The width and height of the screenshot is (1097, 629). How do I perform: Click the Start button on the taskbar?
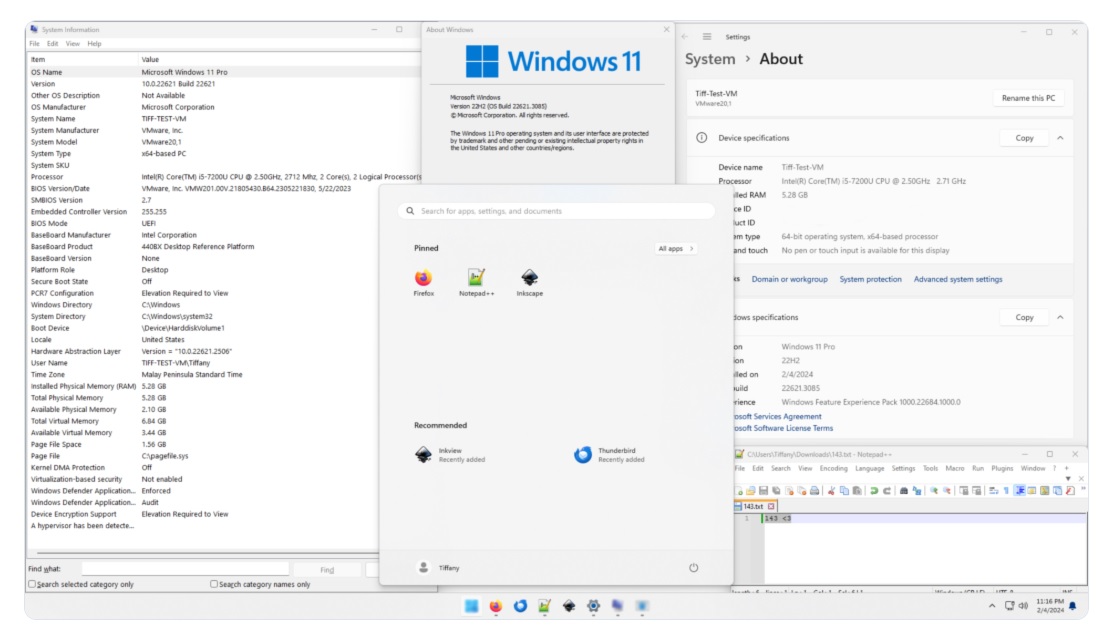(472, 606)
